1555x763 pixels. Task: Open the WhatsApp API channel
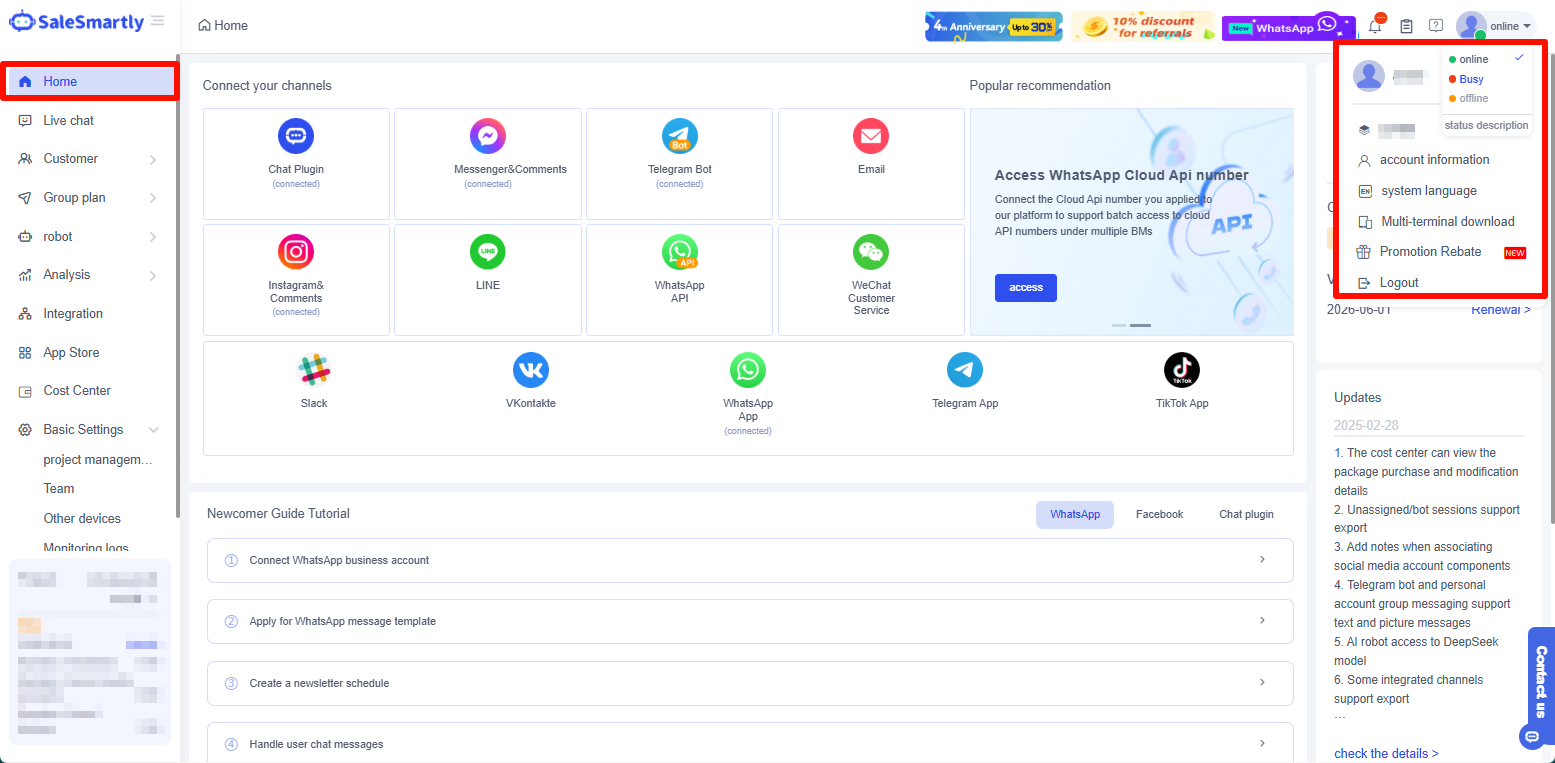pyautogui.click(x=680, y=280)
